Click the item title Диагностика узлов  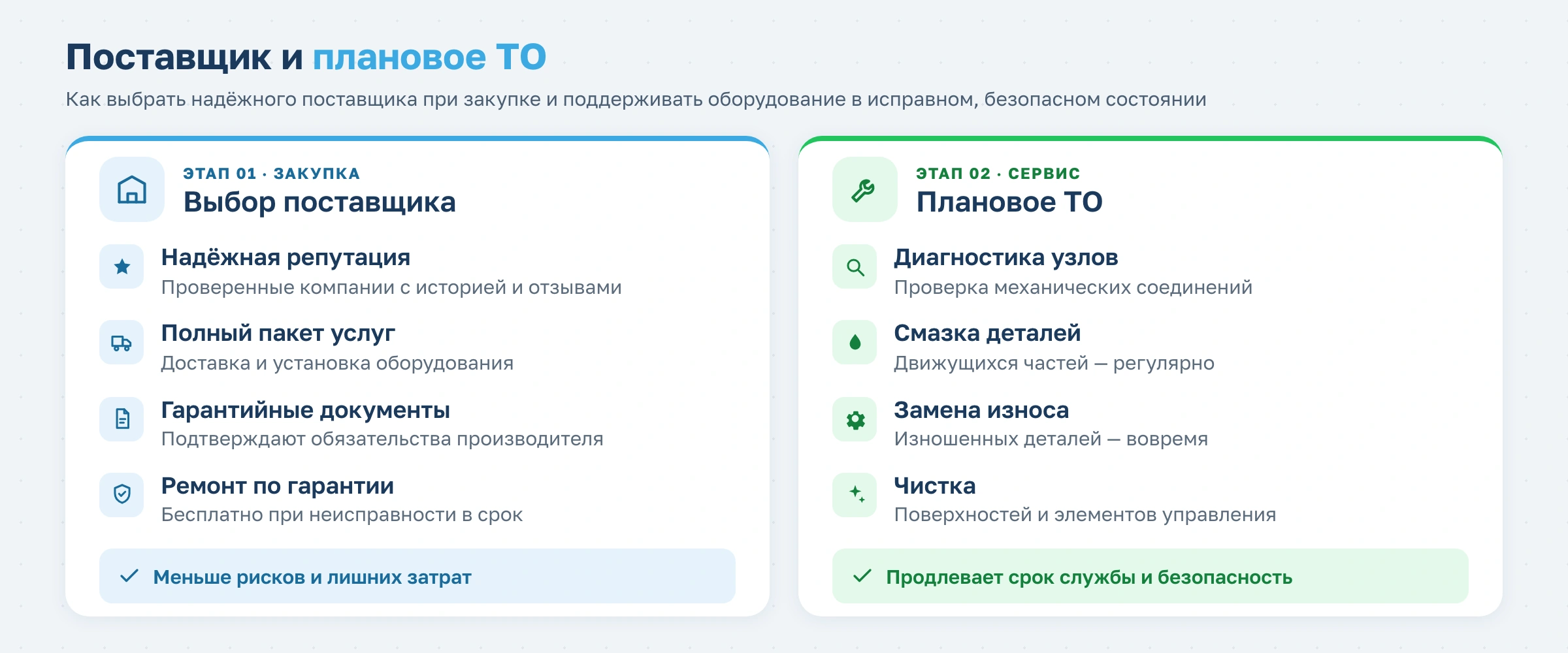1006,258
